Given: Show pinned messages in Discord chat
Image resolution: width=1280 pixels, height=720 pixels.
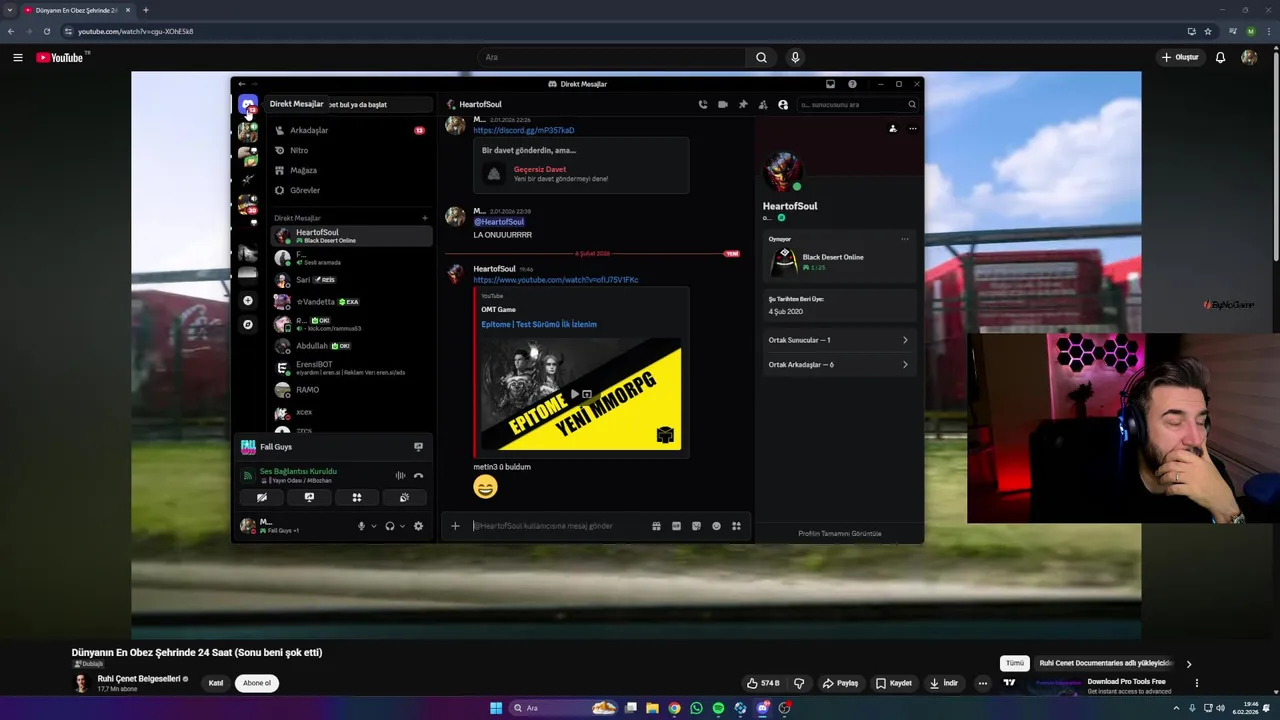Looking at the screenshot, I should pos(743,104).
